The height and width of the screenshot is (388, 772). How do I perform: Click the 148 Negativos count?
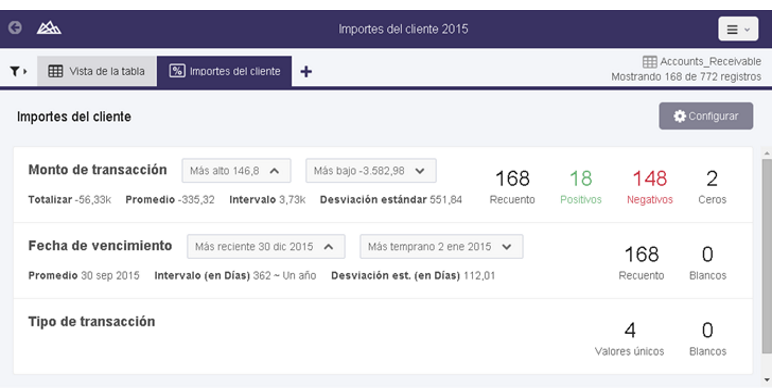point(650,186)
